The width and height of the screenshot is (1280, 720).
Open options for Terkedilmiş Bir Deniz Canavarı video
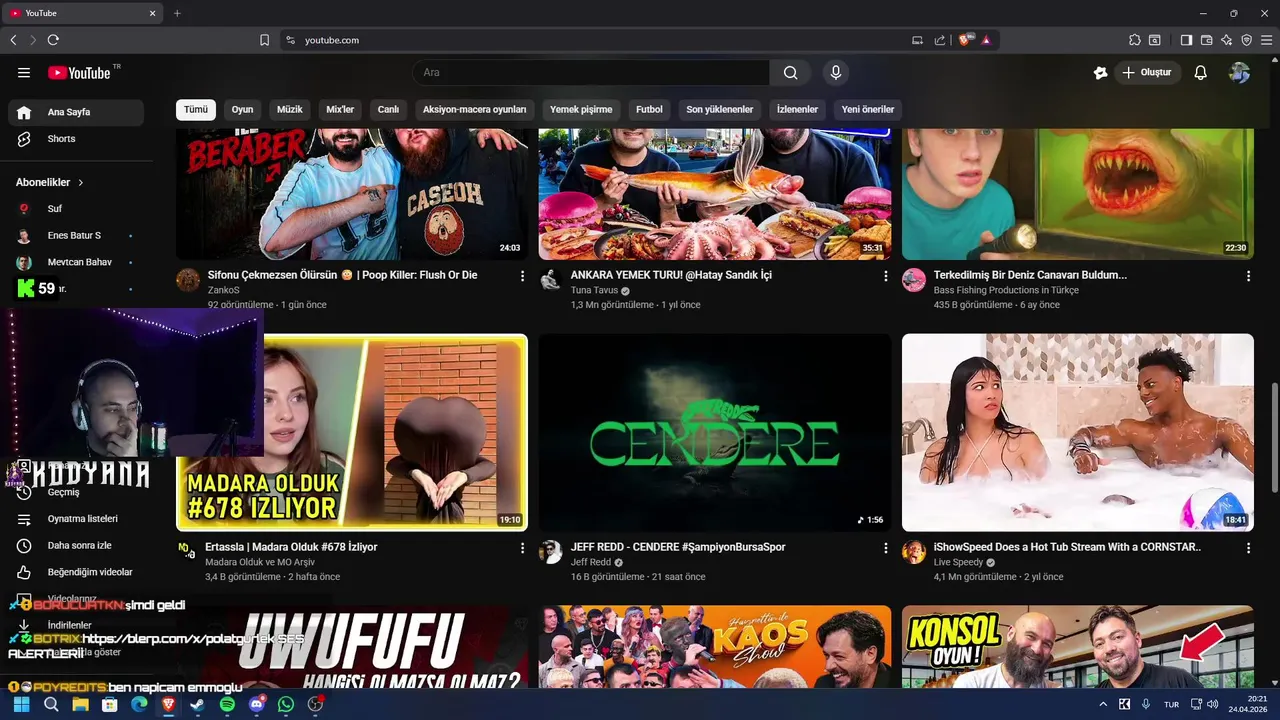tap(1248, 275)
